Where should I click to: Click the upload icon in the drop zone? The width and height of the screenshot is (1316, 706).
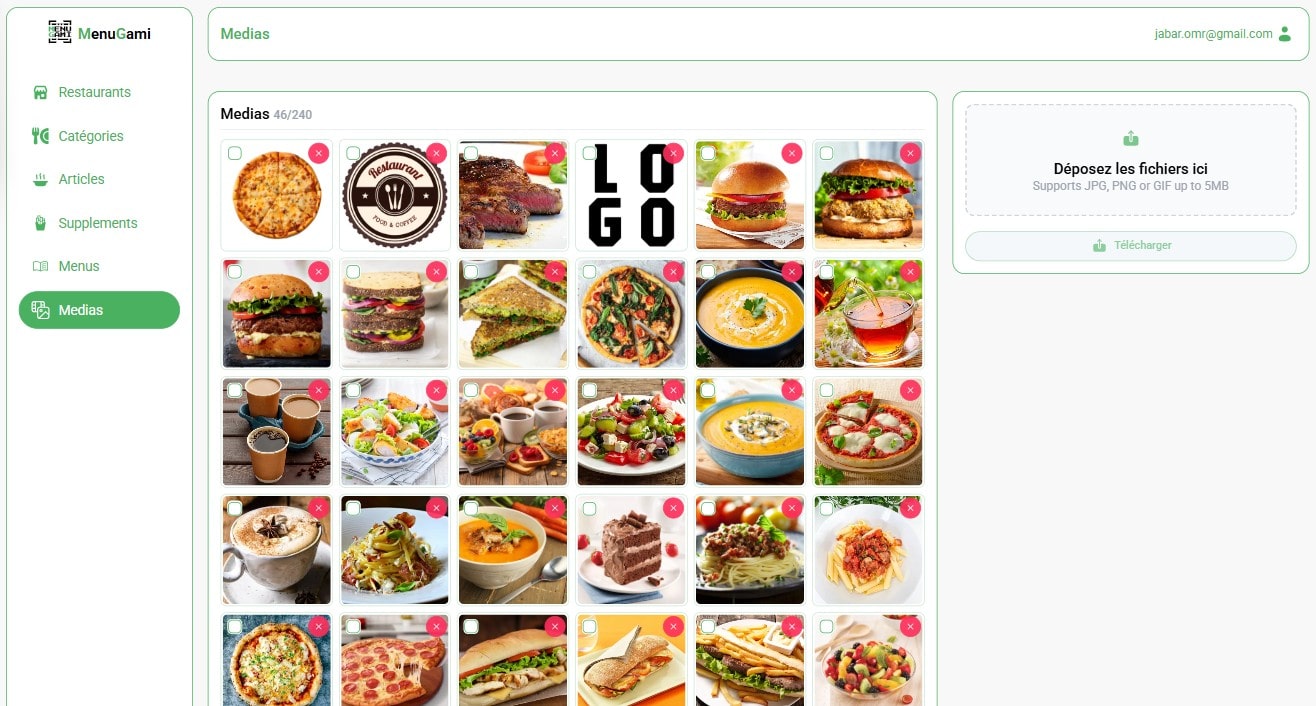tap(1131, 139)
